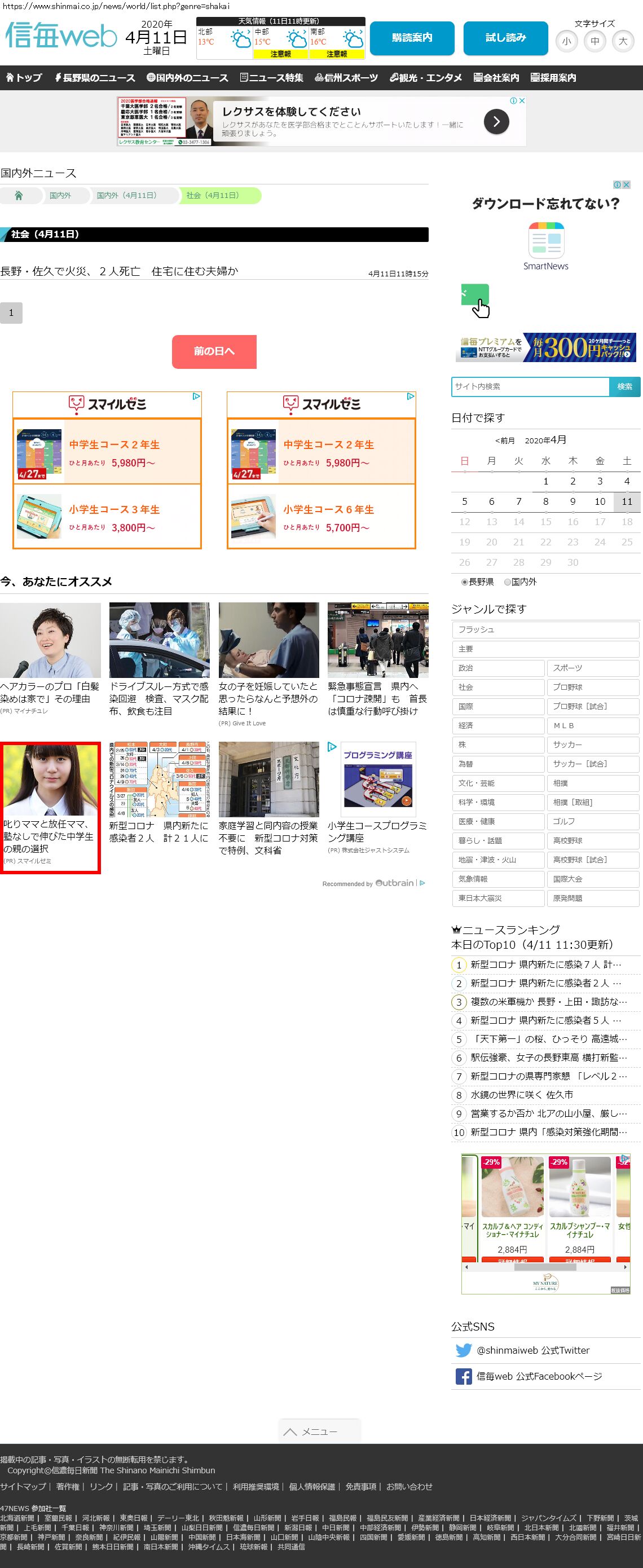
Task: Open the 試し読み button
Action: tap(505, 38)
